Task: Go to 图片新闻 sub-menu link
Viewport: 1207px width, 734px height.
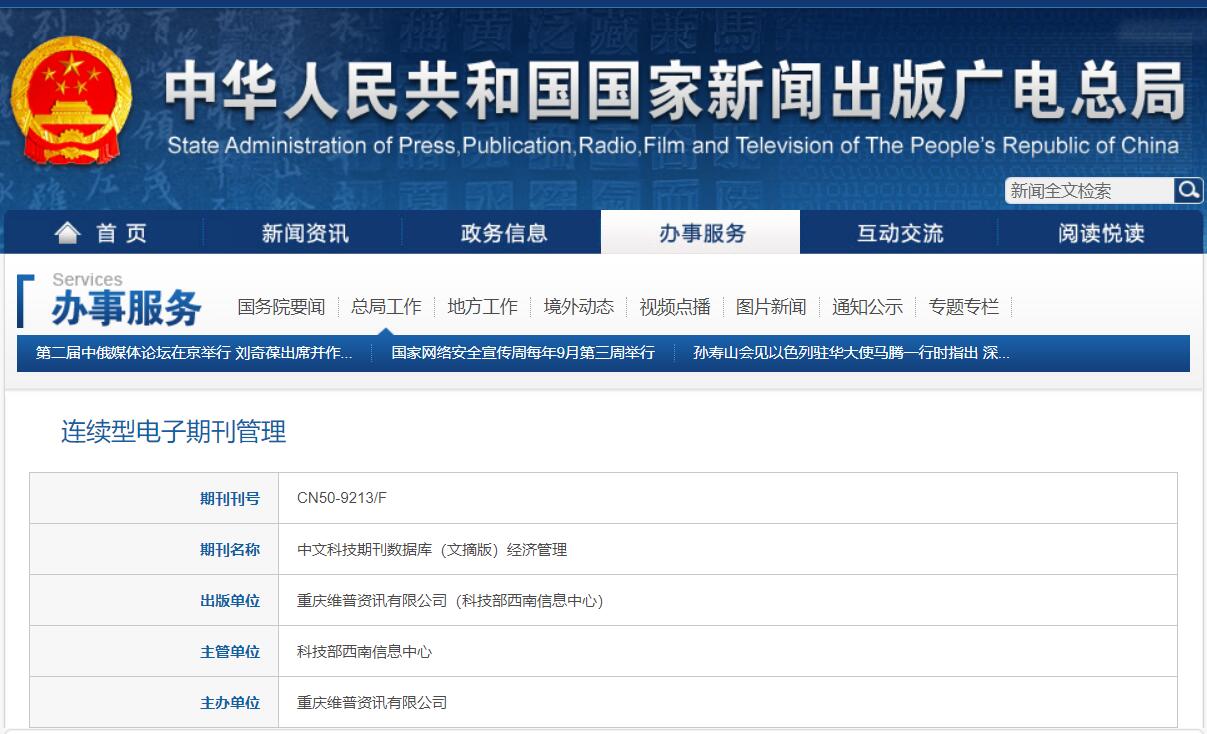Action: coord(771,307)
